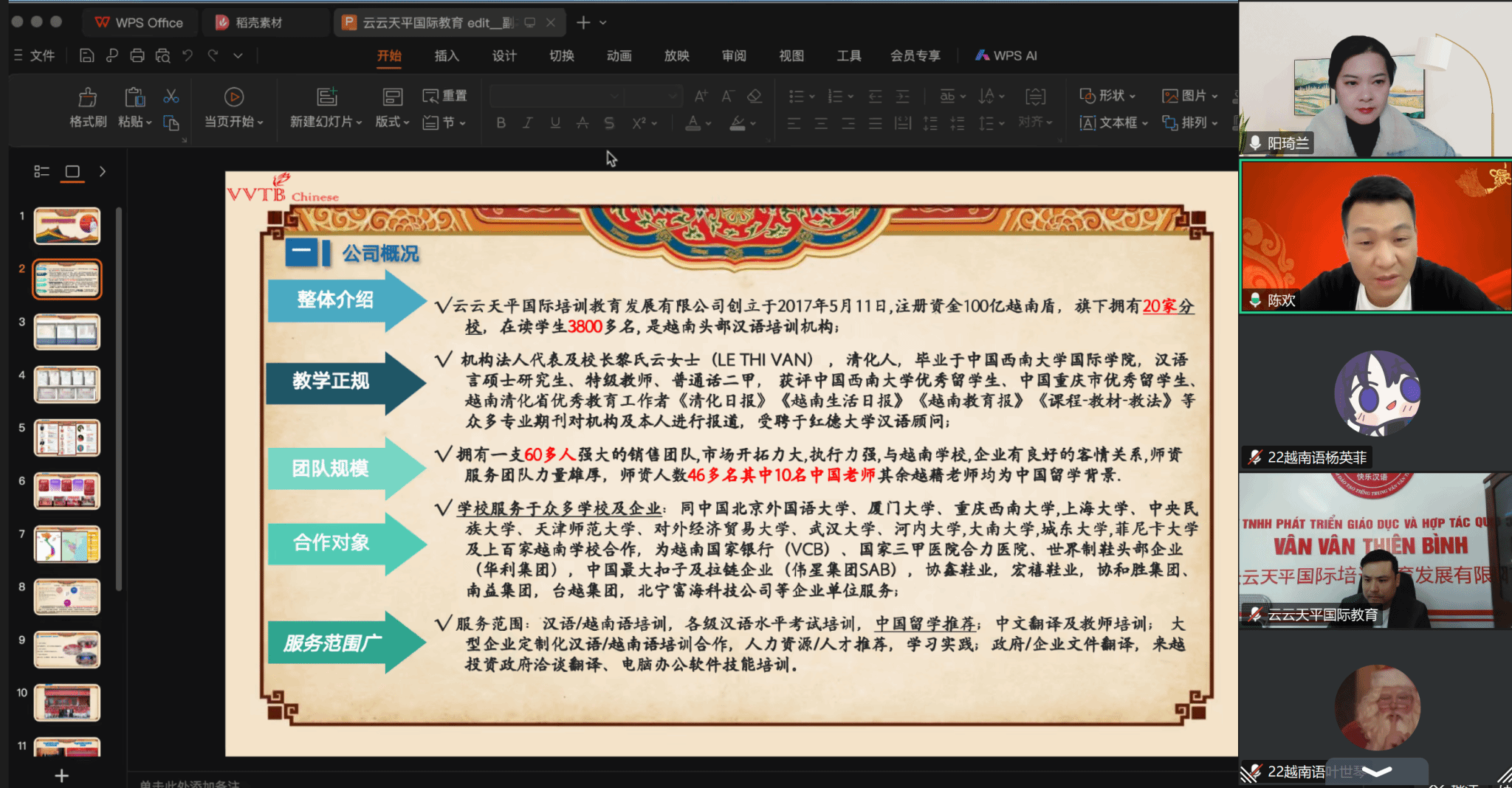
Task: Click the font color A swatch
Action: click(693, 123)
